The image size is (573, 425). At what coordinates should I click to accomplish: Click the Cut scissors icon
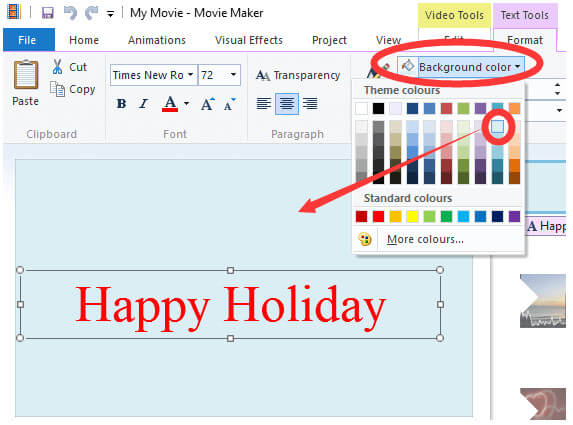(57, 67)
